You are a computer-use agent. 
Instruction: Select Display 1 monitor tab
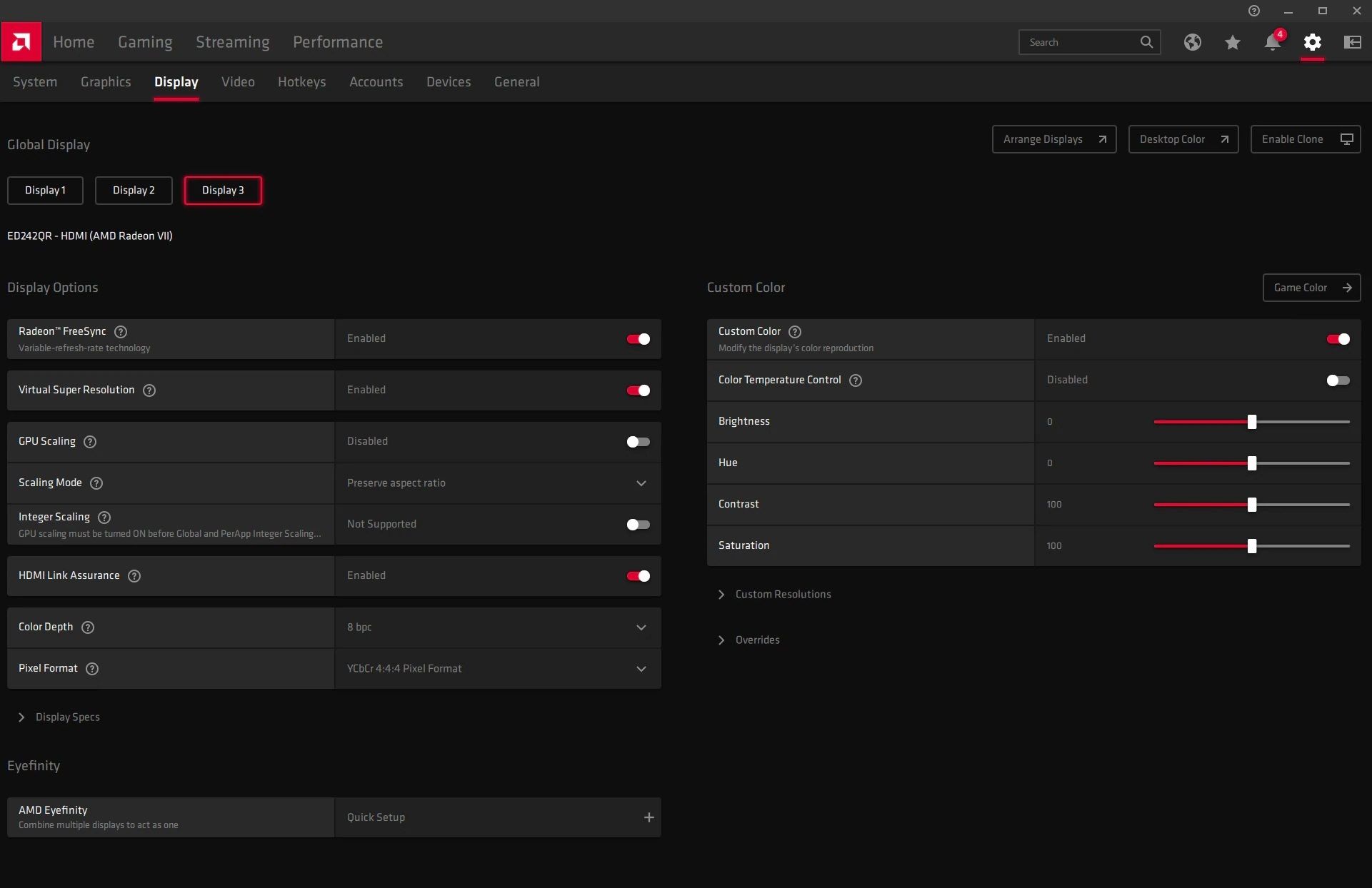point(45,189)
